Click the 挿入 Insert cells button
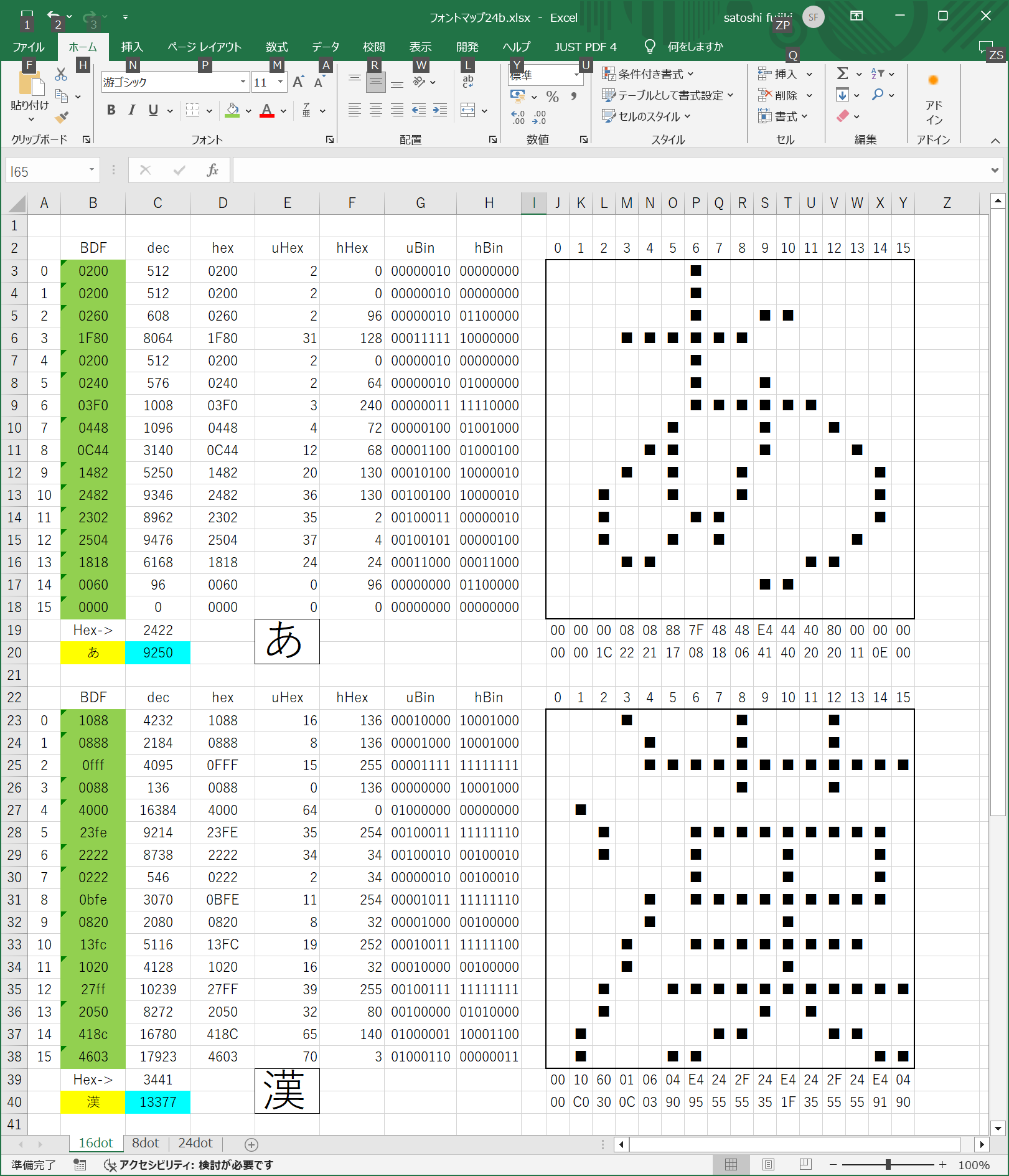1009x1176 pixels. click(x=785, y=74)
